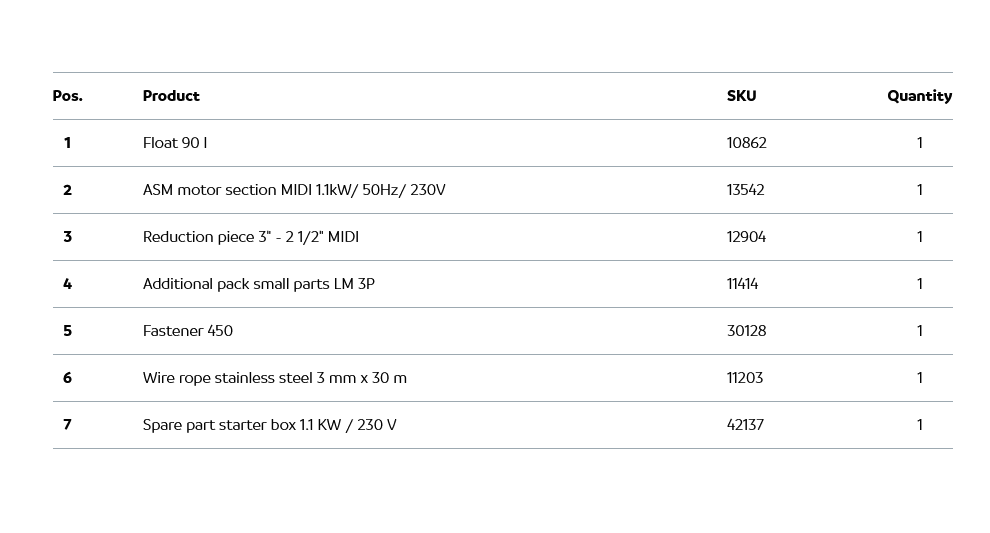Click SKU 12904 in the table
The width and height of the screenshot is (990, 533).
point(746,237)
